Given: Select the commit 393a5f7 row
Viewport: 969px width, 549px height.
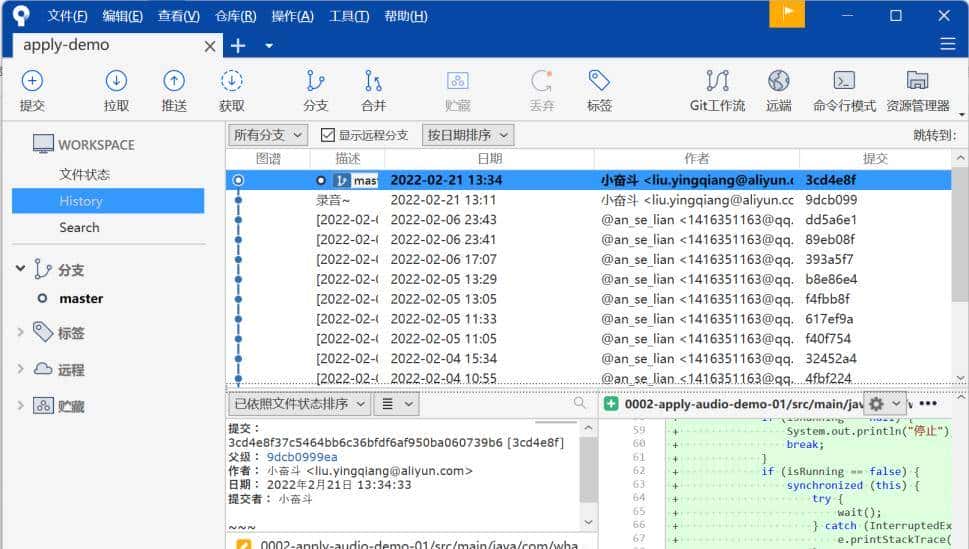Looking at the screenshot, I should (x=588, y=259).
